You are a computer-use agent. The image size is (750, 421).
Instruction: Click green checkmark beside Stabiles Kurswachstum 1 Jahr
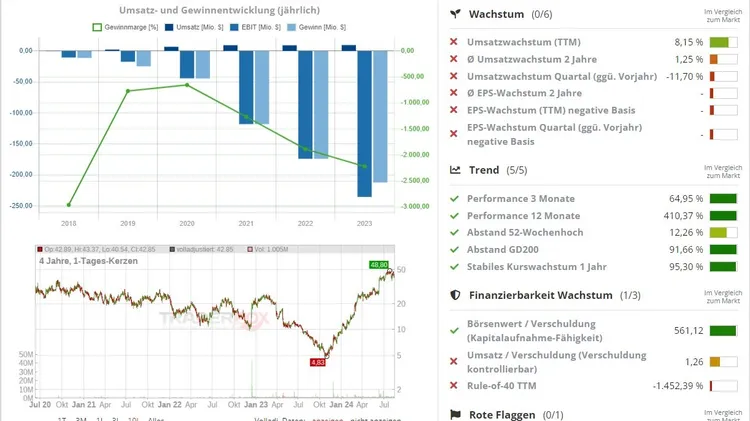click(454, 266)
